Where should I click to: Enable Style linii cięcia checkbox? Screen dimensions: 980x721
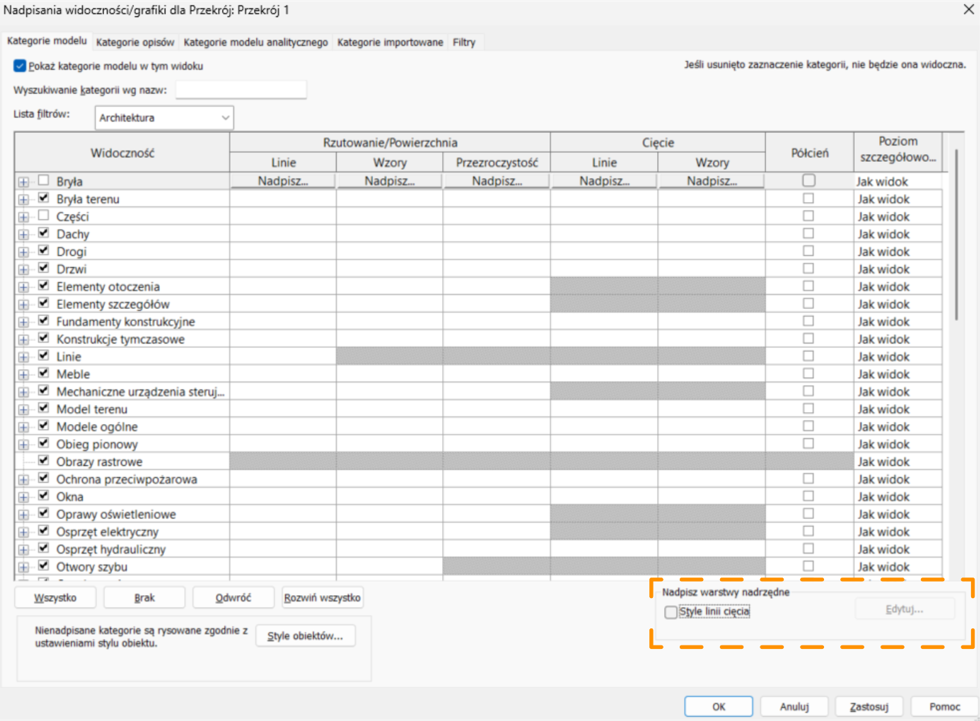pyautogui.click(x=671, y=612)
